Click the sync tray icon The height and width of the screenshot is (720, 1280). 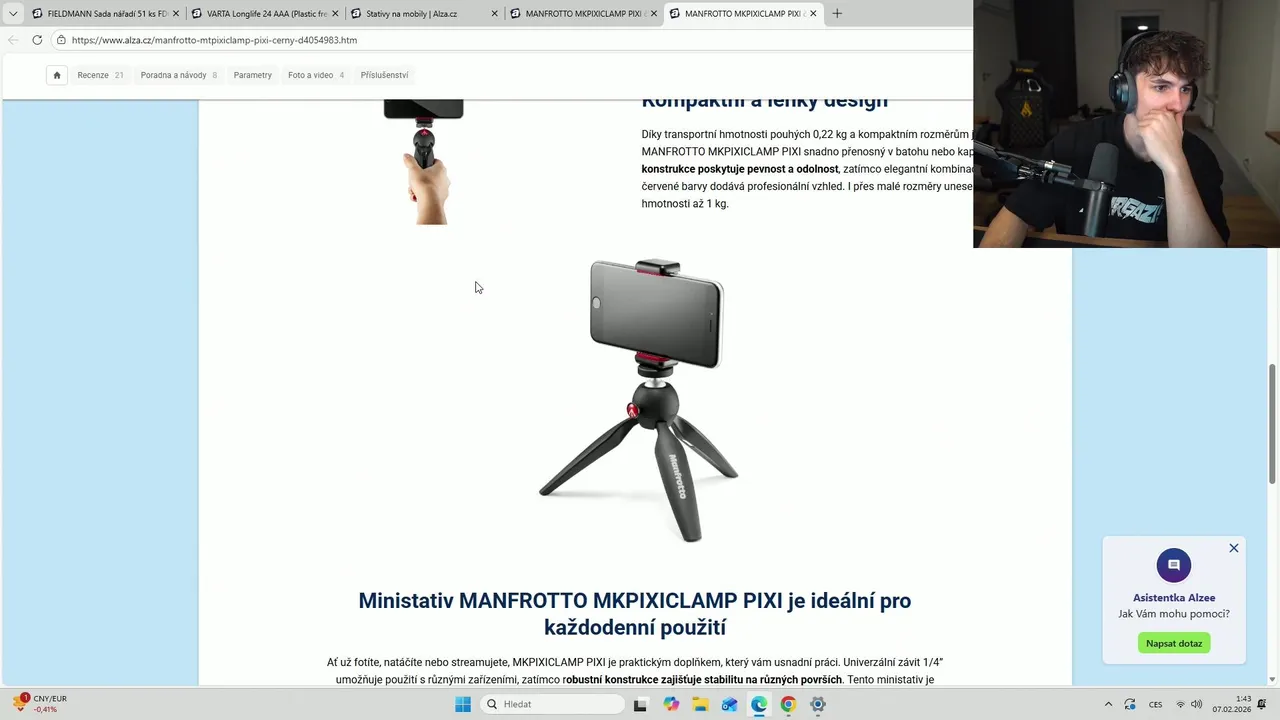coord(1130,704)
